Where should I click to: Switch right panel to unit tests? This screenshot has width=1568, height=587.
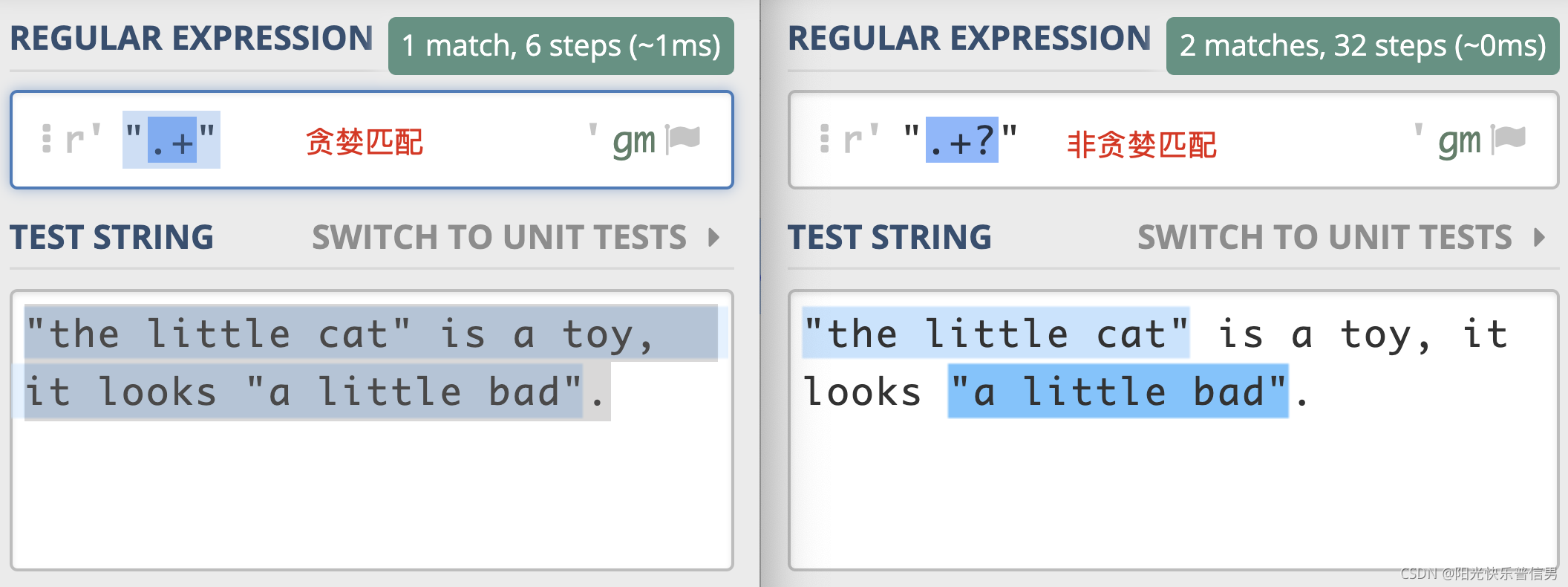[1324, 238]
